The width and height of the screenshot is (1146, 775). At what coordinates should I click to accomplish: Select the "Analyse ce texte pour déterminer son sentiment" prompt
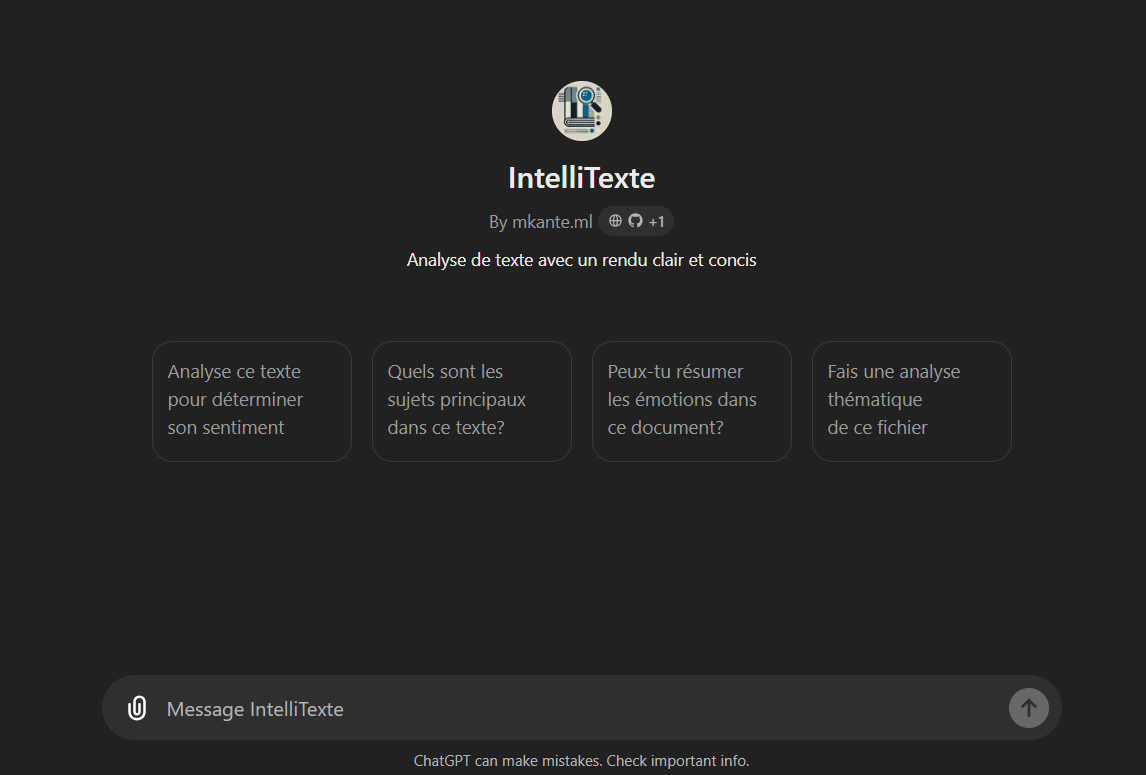tap(251, 400)
